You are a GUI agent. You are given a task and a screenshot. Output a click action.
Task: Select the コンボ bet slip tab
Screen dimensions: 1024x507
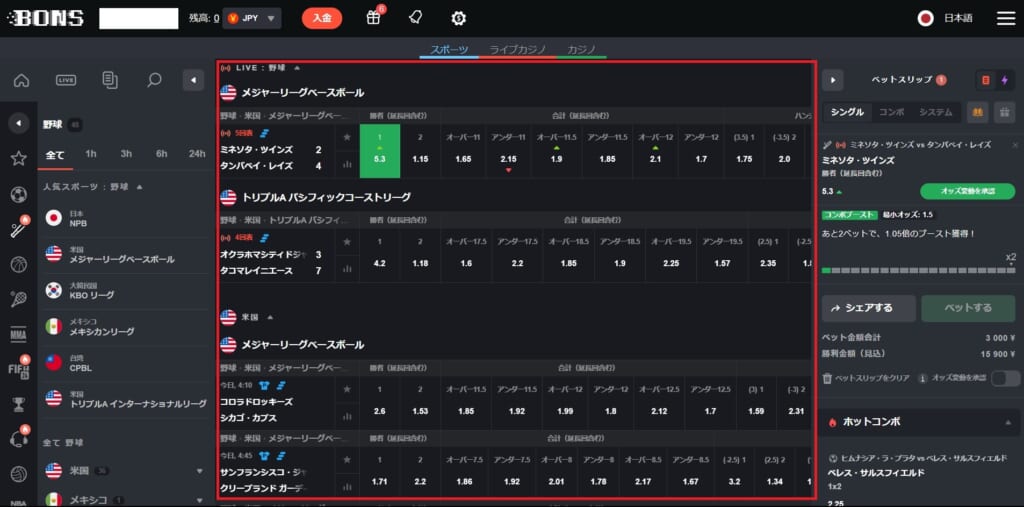(x=890, y=112)
